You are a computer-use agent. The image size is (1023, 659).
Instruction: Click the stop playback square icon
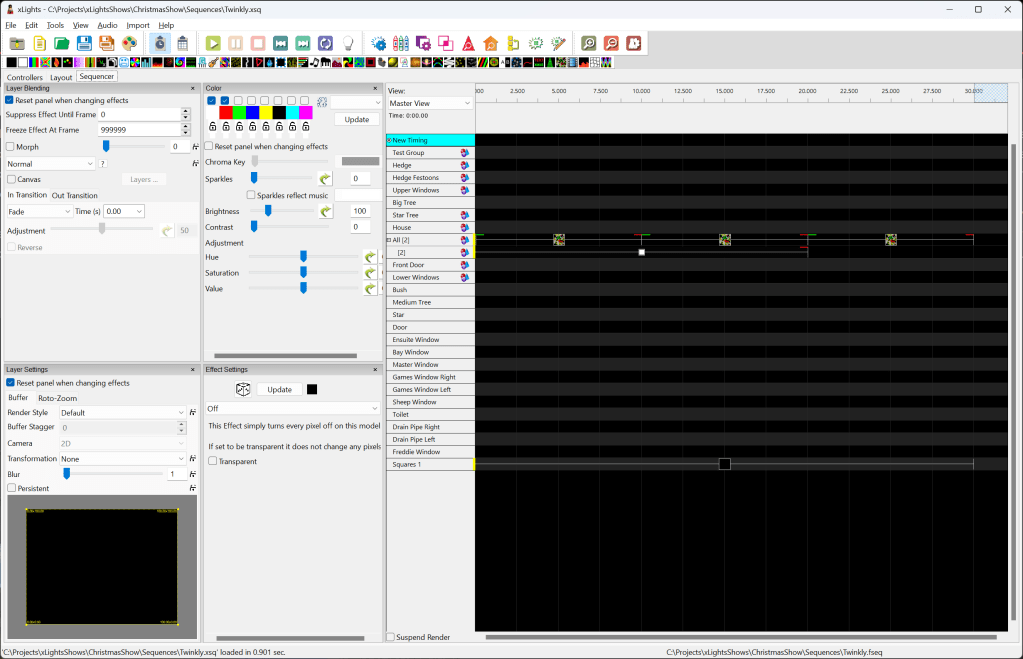(x=258, y=43)
